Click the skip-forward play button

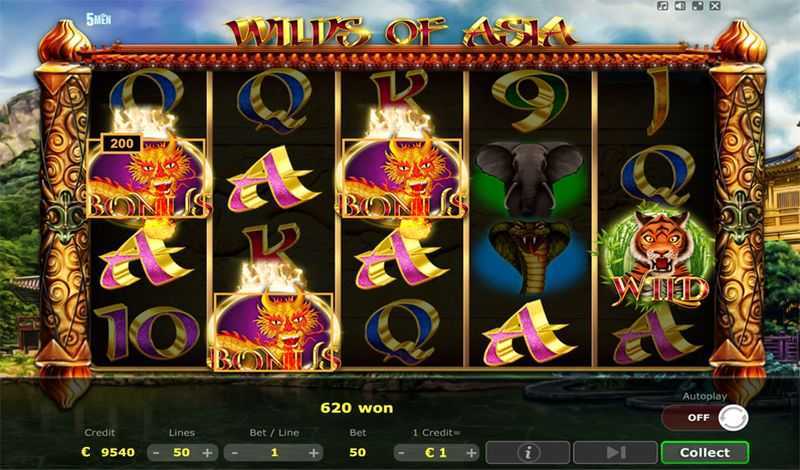pos(615,452)
